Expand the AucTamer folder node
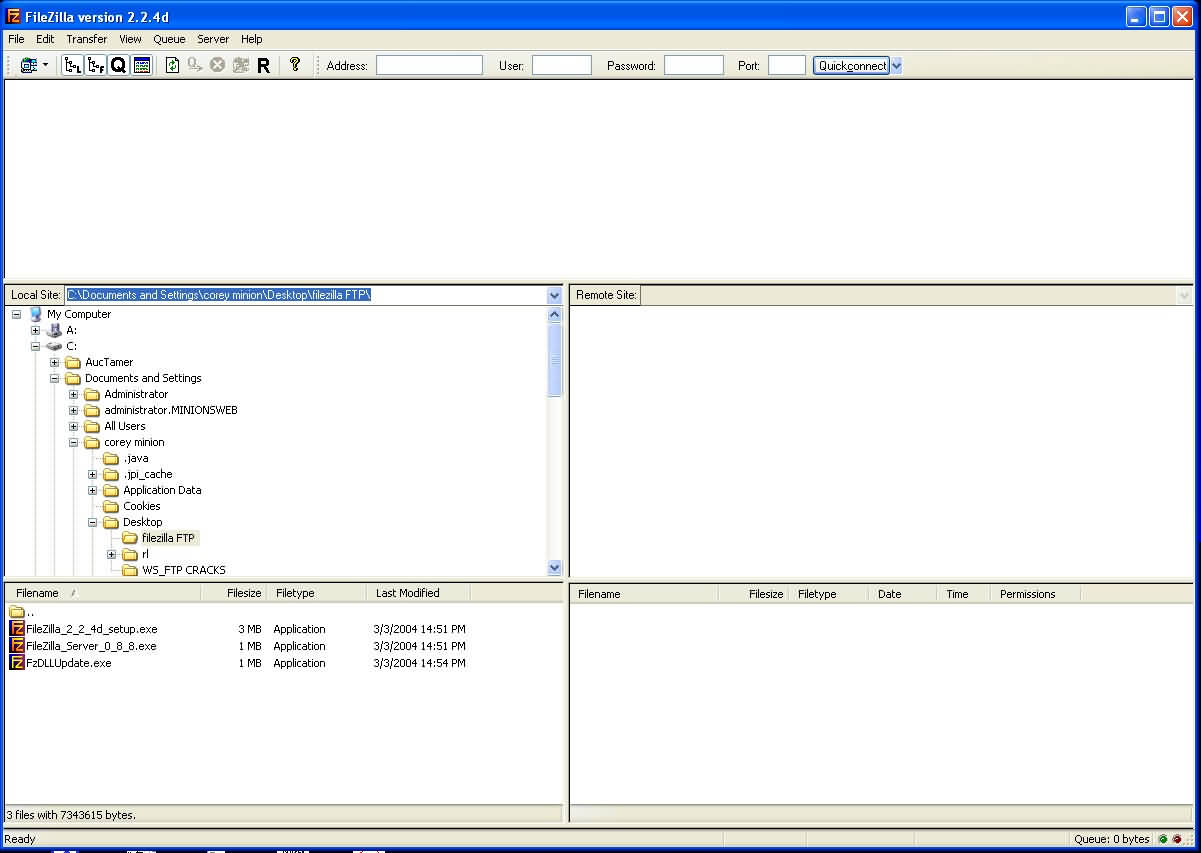Image resolution: width=1201 pixels, height=853 pixels. coord(55,362)
